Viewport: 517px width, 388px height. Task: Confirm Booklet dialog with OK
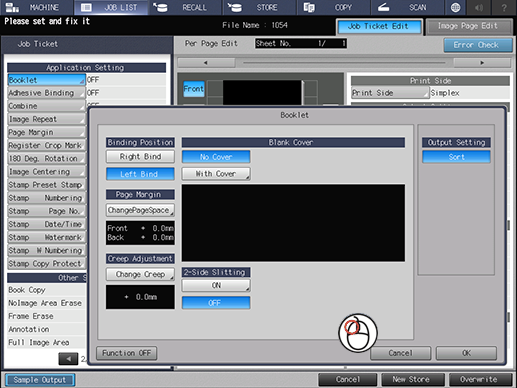[x=466, y=353]
